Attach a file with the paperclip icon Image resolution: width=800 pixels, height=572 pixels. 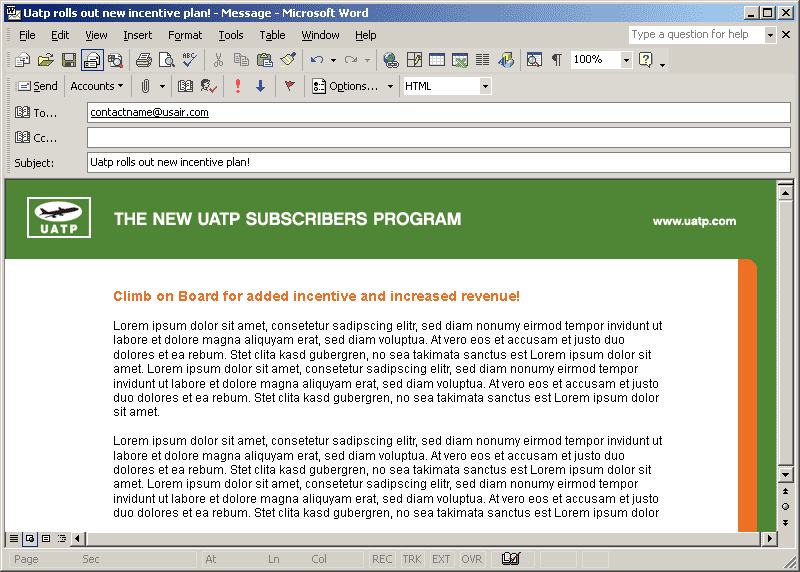point(146,86)
